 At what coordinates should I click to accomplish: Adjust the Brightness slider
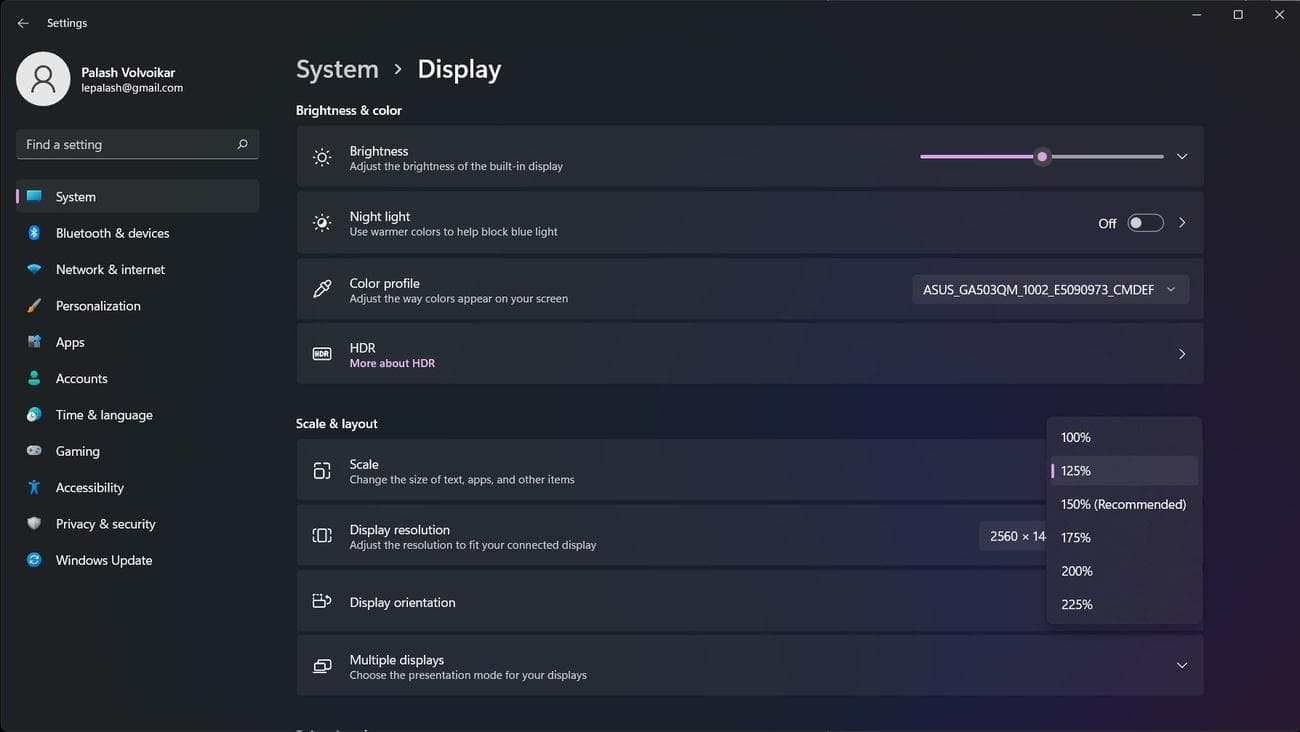tap(1041, 156)
